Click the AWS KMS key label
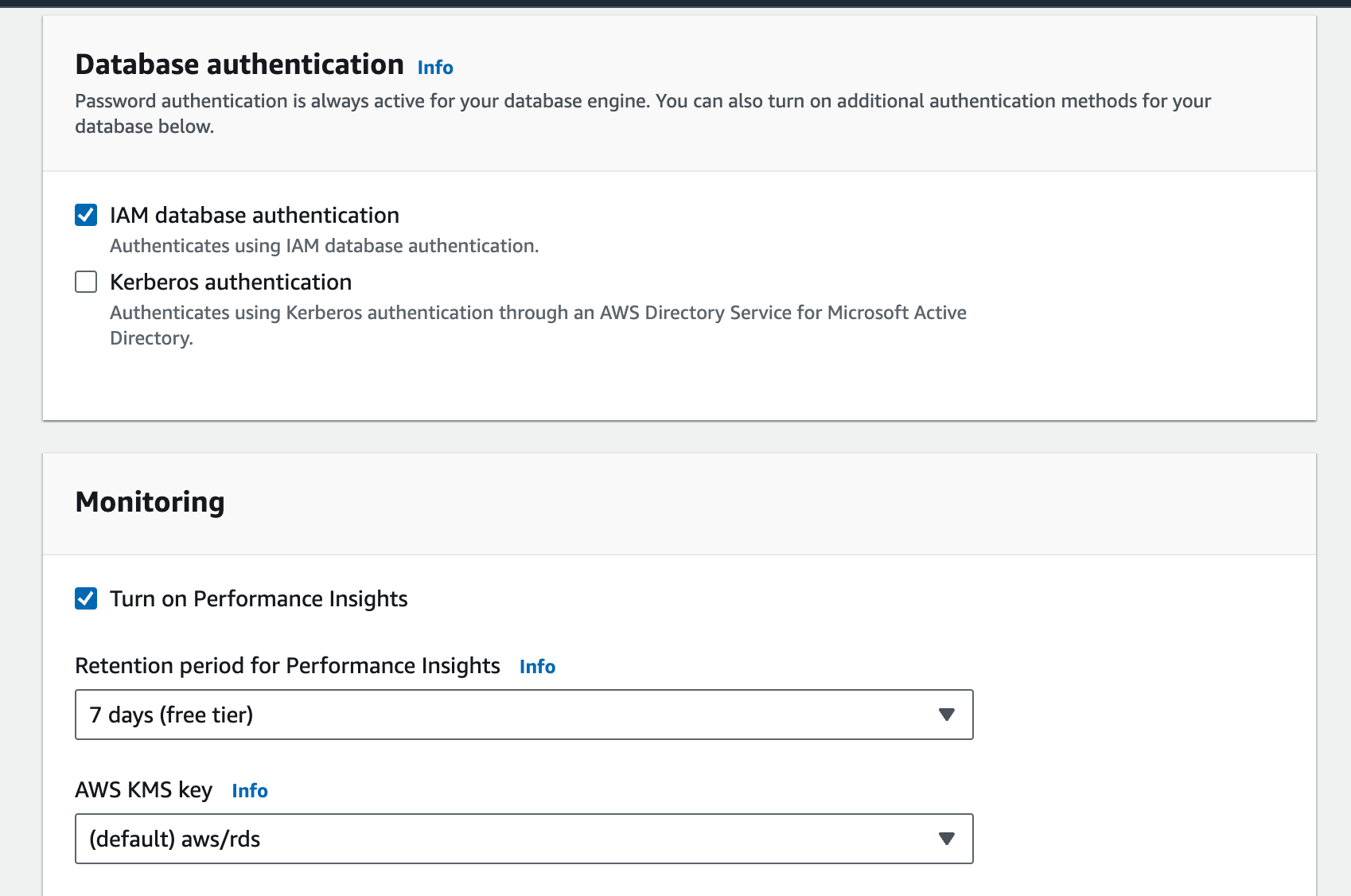 click(x=144, y=790)
